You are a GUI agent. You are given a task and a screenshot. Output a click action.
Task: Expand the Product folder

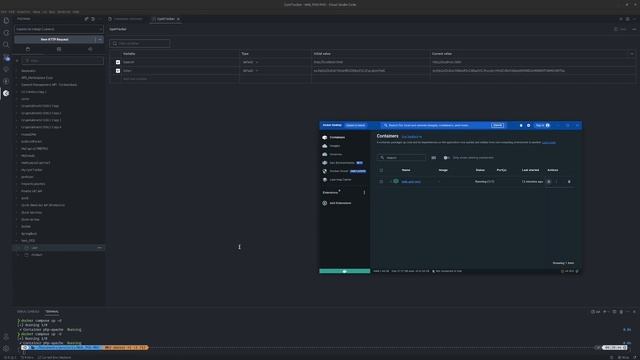pyautogui.click(x=19, y=255)
